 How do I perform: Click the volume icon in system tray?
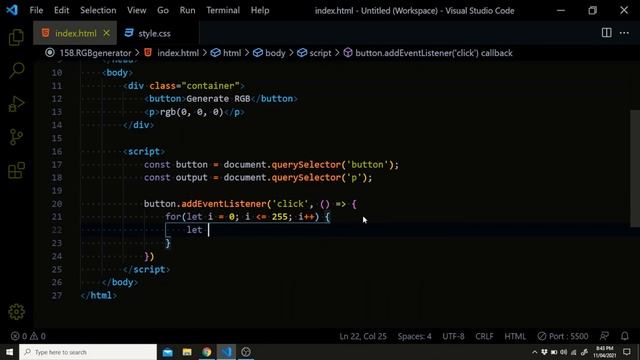(564, 352)
